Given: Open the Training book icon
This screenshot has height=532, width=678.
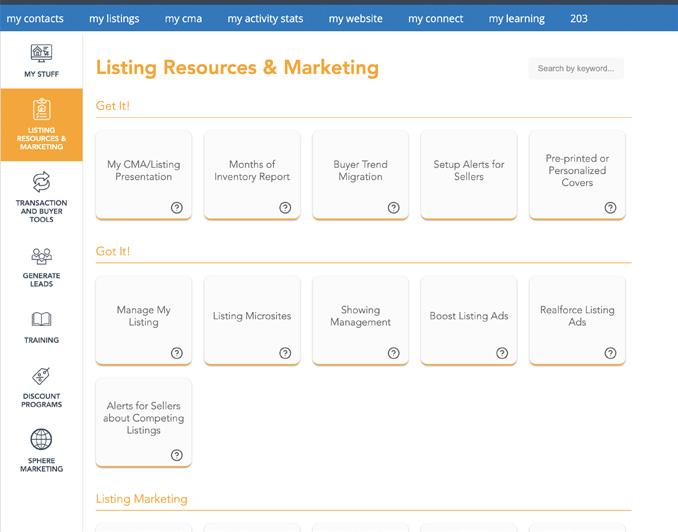Looking at the screenshot, I should pyautogui.click(x=41, y=320).
